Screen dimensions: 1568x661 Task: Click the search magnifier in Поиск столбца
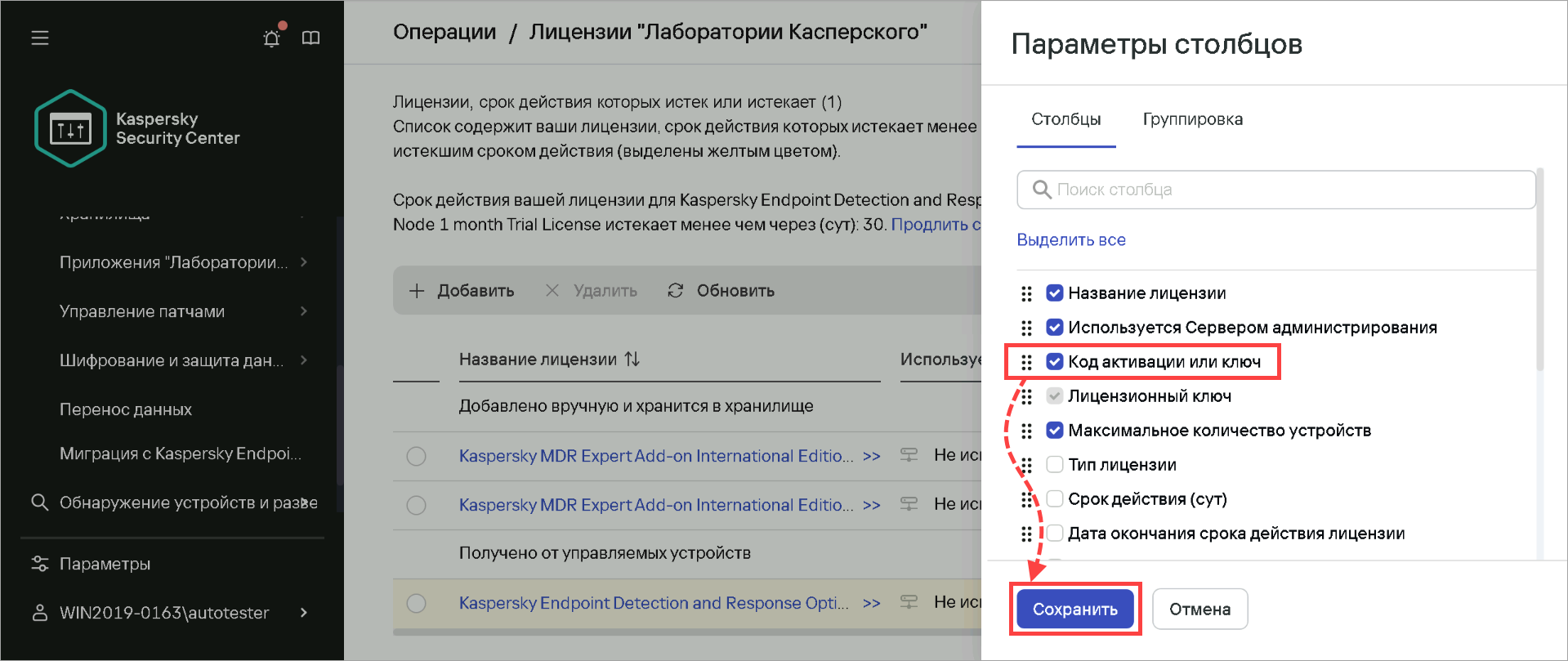(x=1042, y=190)
